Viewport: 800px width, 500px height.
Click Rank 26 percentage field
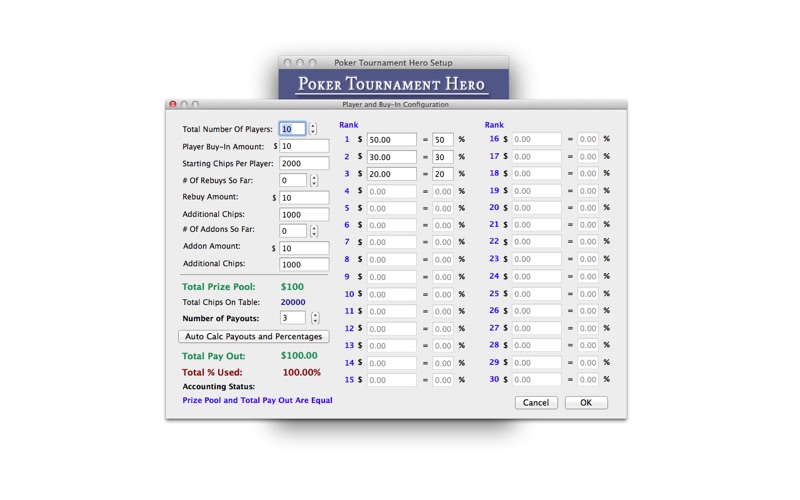point(588,311)
